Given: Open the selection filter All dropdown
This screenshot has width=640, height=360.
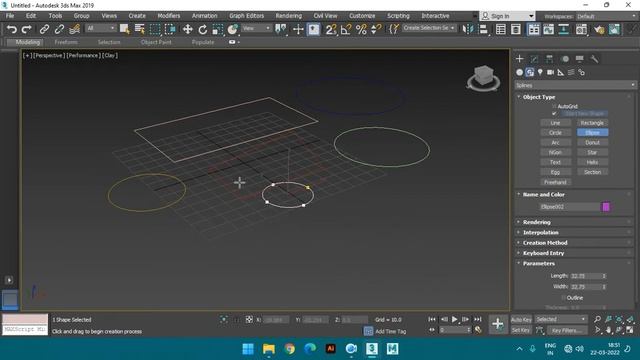Looking at the screenshot, I should [x=100, y=28].
